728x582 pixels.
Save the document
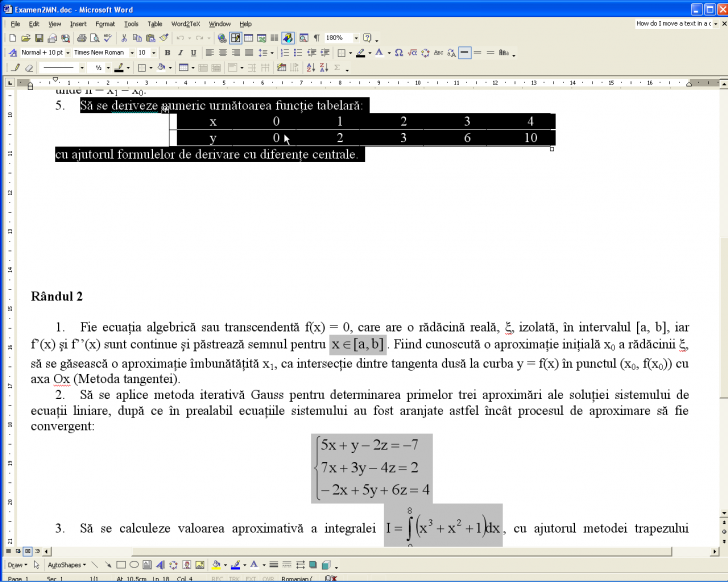pyautogui.click(x=39, y=38)
